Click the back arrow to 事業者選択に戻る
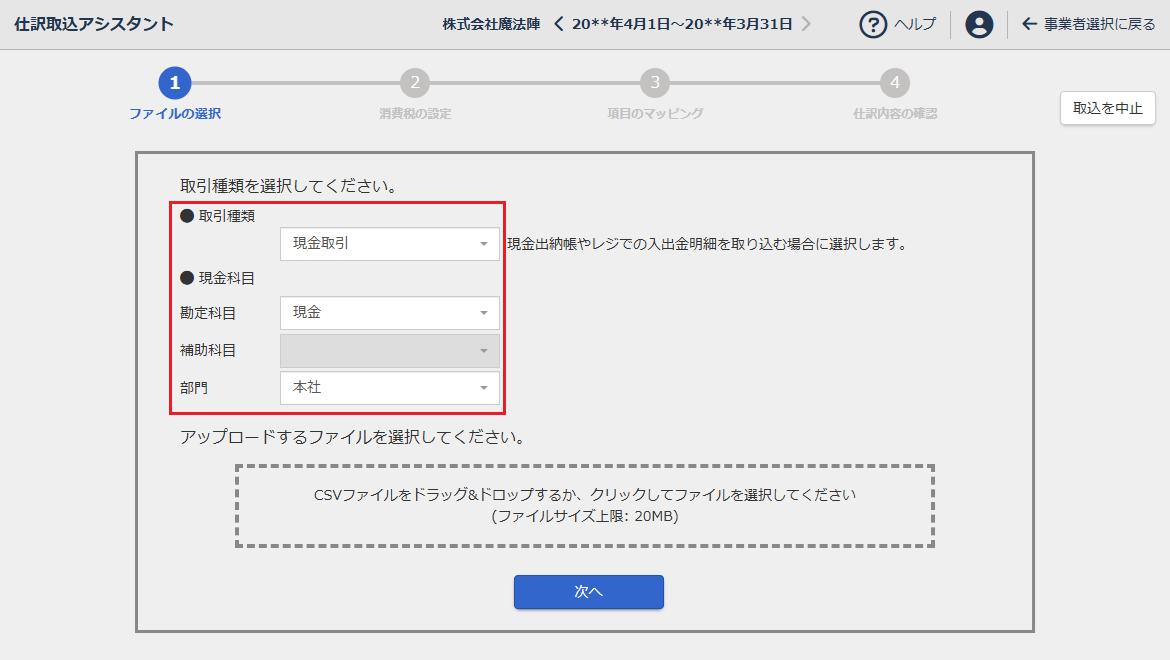The image size is (1170, 660). coord(1029,24)
